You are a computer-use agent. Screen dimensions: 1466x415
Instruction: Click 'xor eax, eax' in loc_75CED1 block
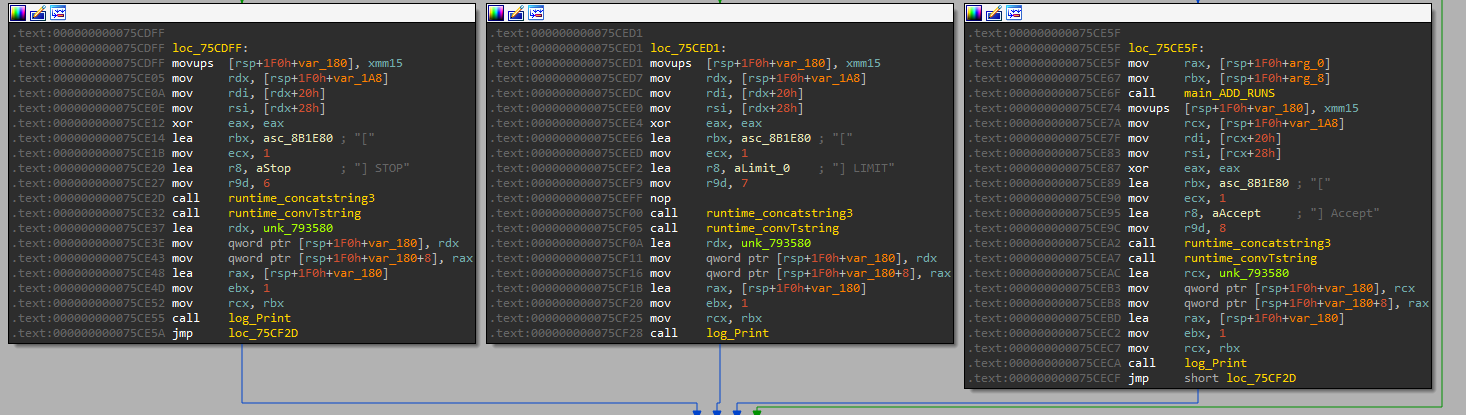[702, 124]
